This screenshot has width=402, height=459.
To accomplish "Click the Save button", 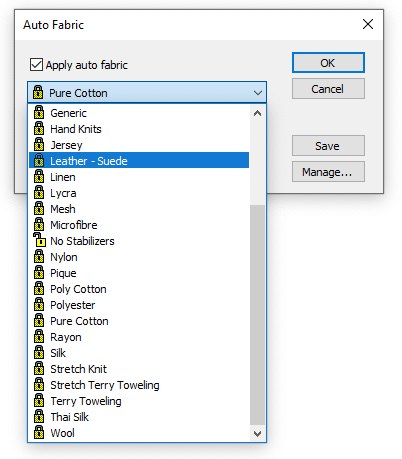I will click(x=328, y=146).
